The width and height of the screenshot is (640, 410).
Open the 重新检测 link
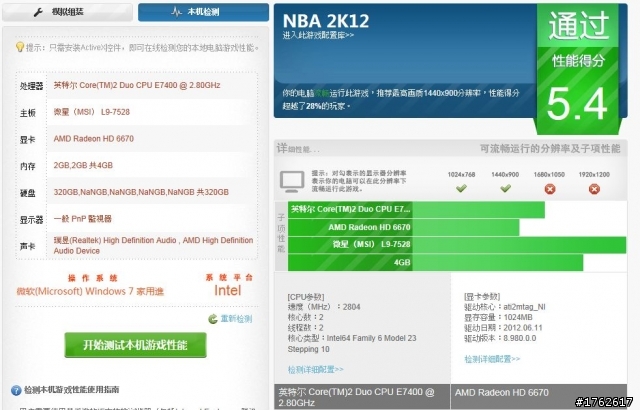pos(236,319)
